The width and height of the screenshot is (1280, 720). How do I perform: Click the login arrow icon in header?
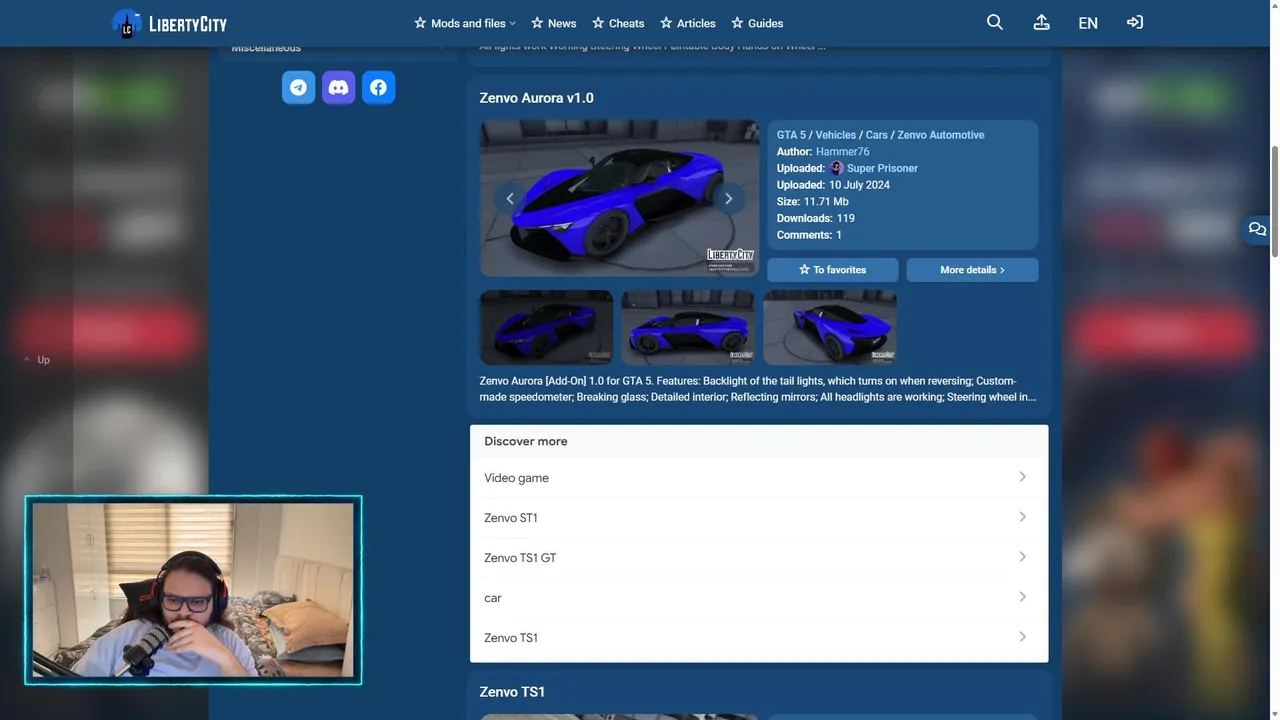1135,22
